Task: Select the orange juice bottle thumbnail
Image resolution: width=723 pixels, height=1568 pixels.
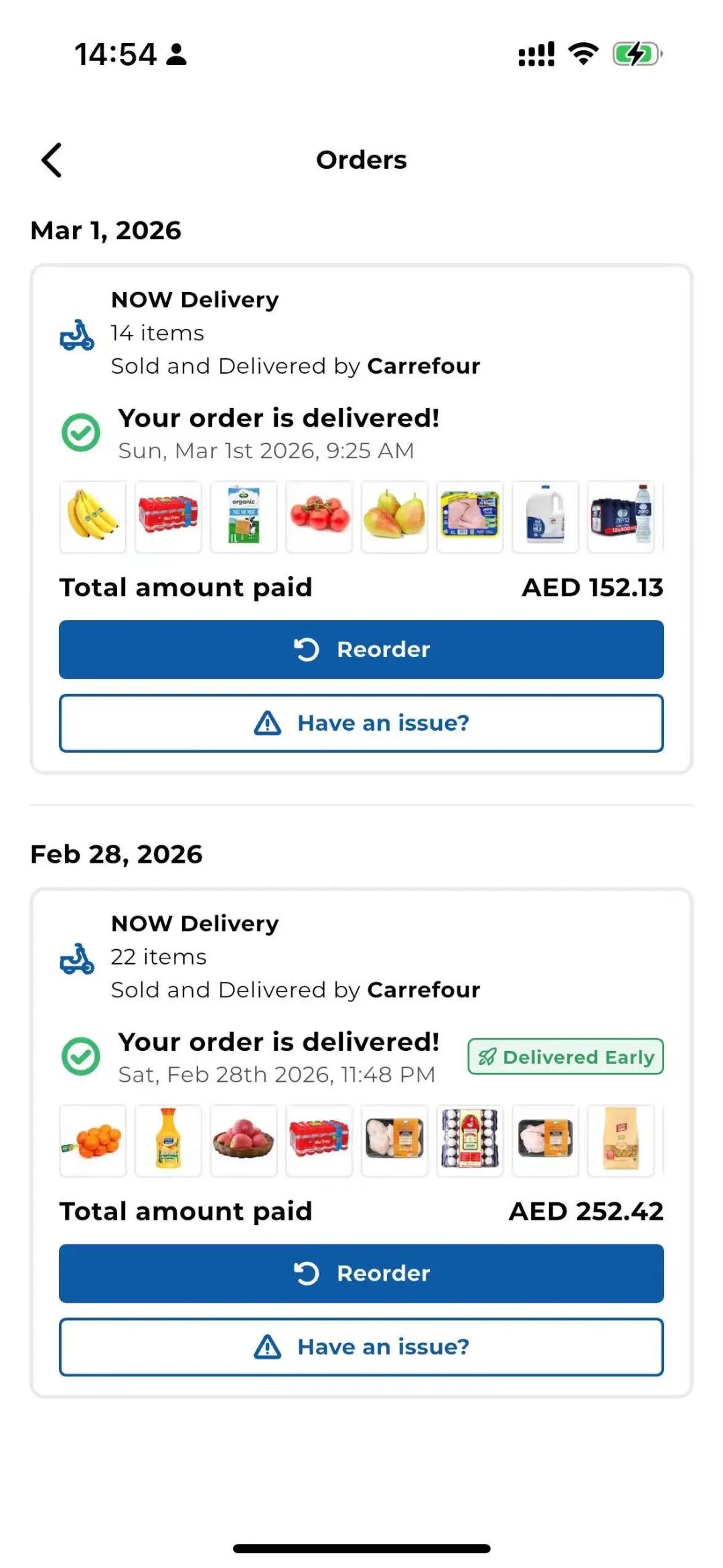Action: tap(168, 1141)
